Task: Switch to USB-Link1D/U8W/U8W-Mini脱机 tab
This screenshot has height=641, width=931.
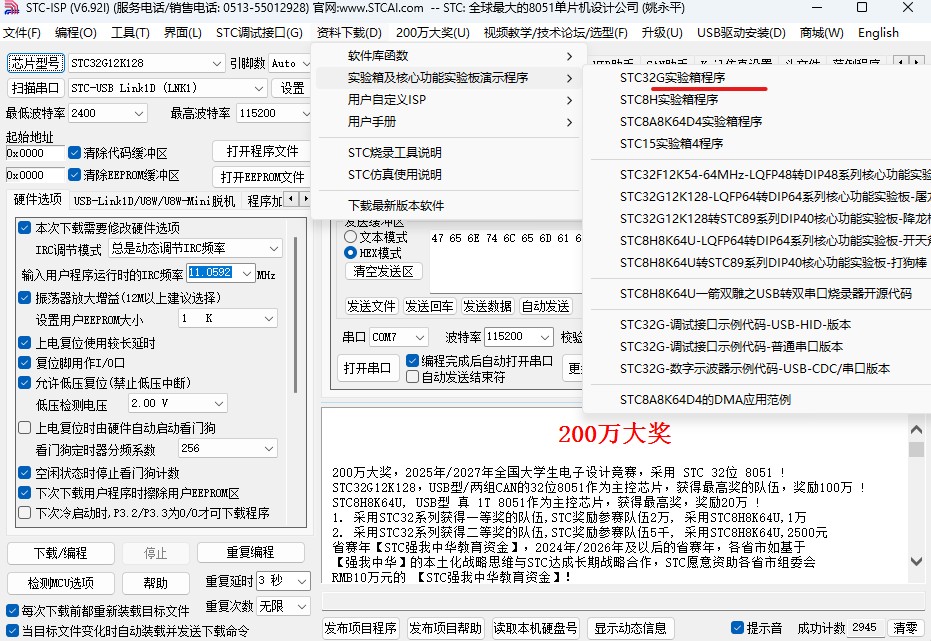Action: 154,201
